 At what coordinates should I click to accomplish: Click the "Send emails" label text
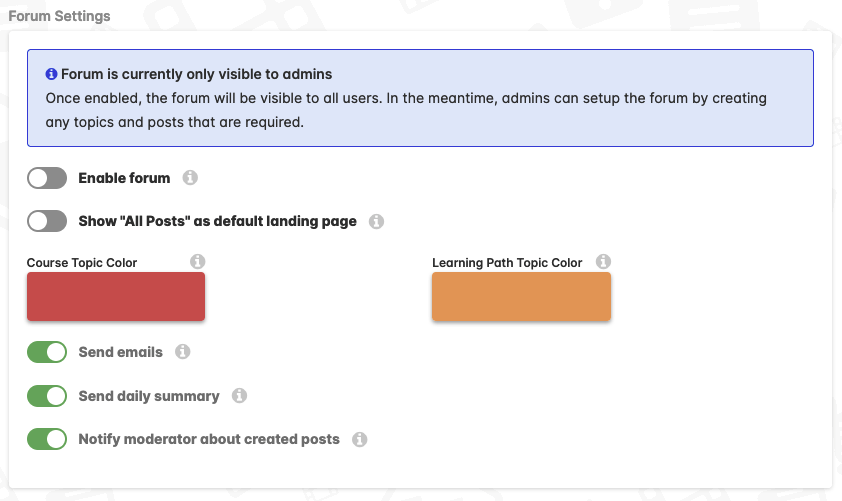pos(120,352)
